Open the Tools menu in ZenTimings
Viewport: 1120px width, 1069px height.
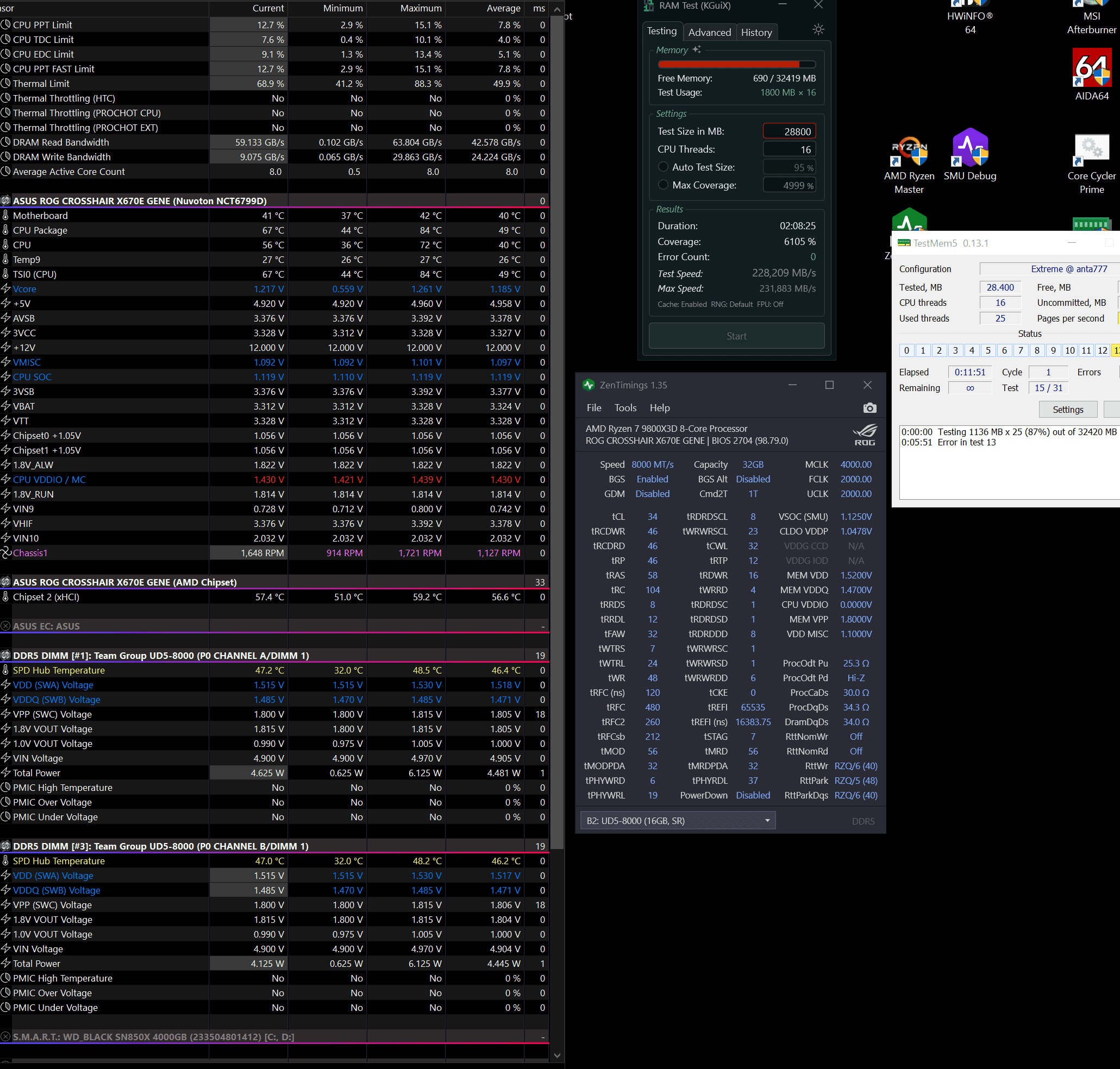pos(625,408)
